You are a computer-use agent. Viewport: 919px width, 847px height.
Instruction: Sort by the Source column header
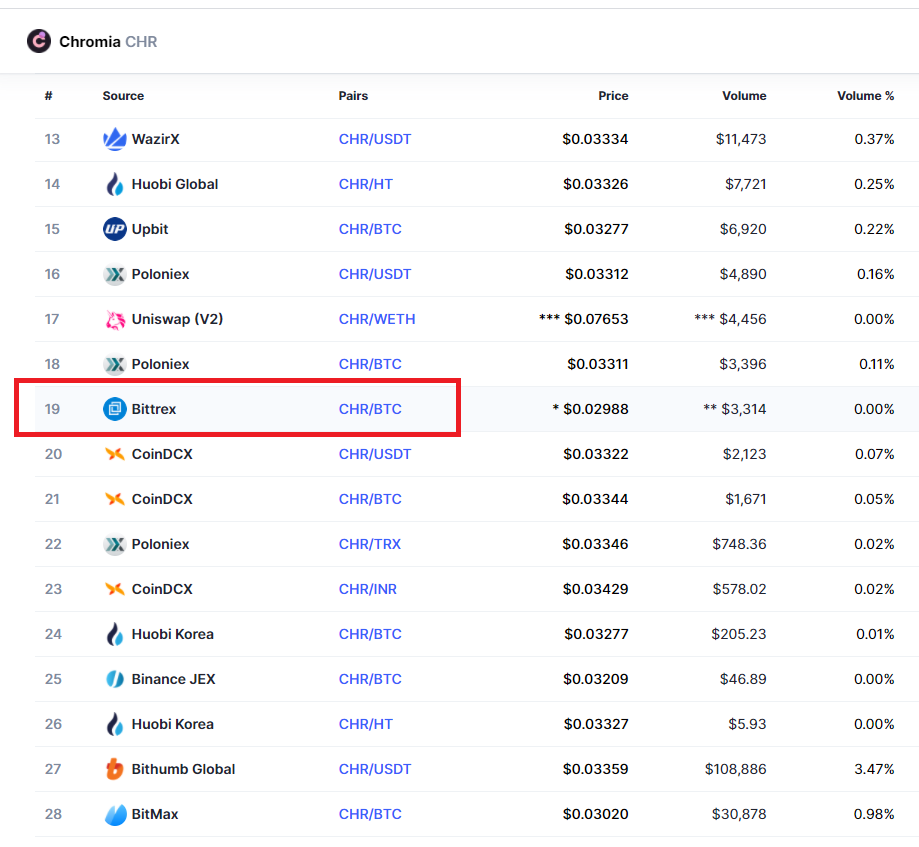click(123, 96)
